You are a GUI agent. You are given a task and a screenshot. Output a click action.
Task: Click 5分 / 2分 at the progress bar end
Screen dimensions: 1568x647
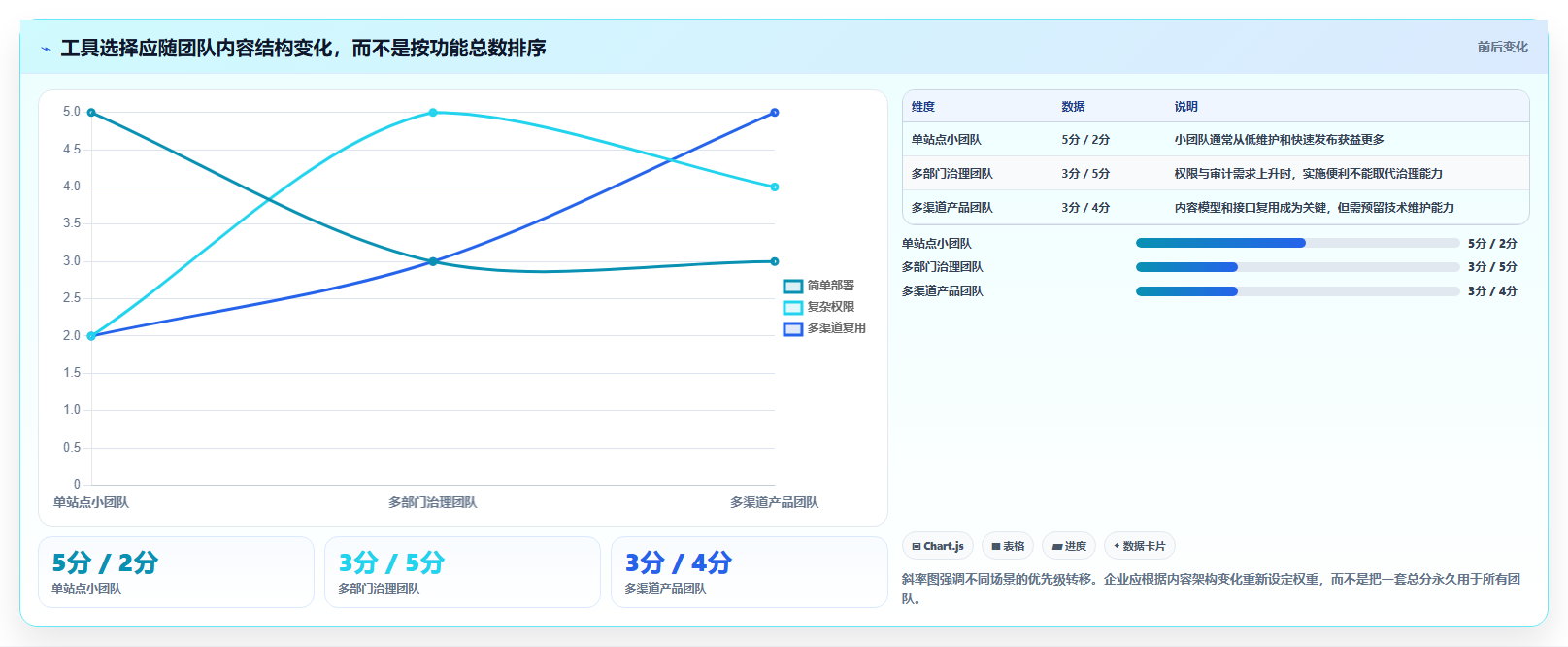[x=1492, y=244]
